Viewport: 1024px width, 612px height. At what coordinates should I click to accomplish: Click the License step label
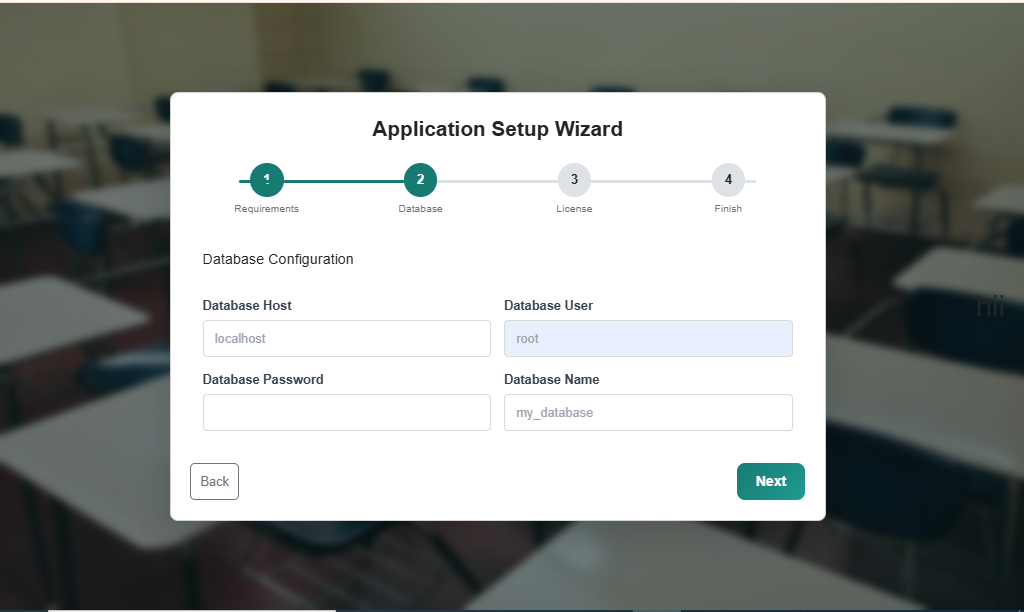[x=574, y=208]
